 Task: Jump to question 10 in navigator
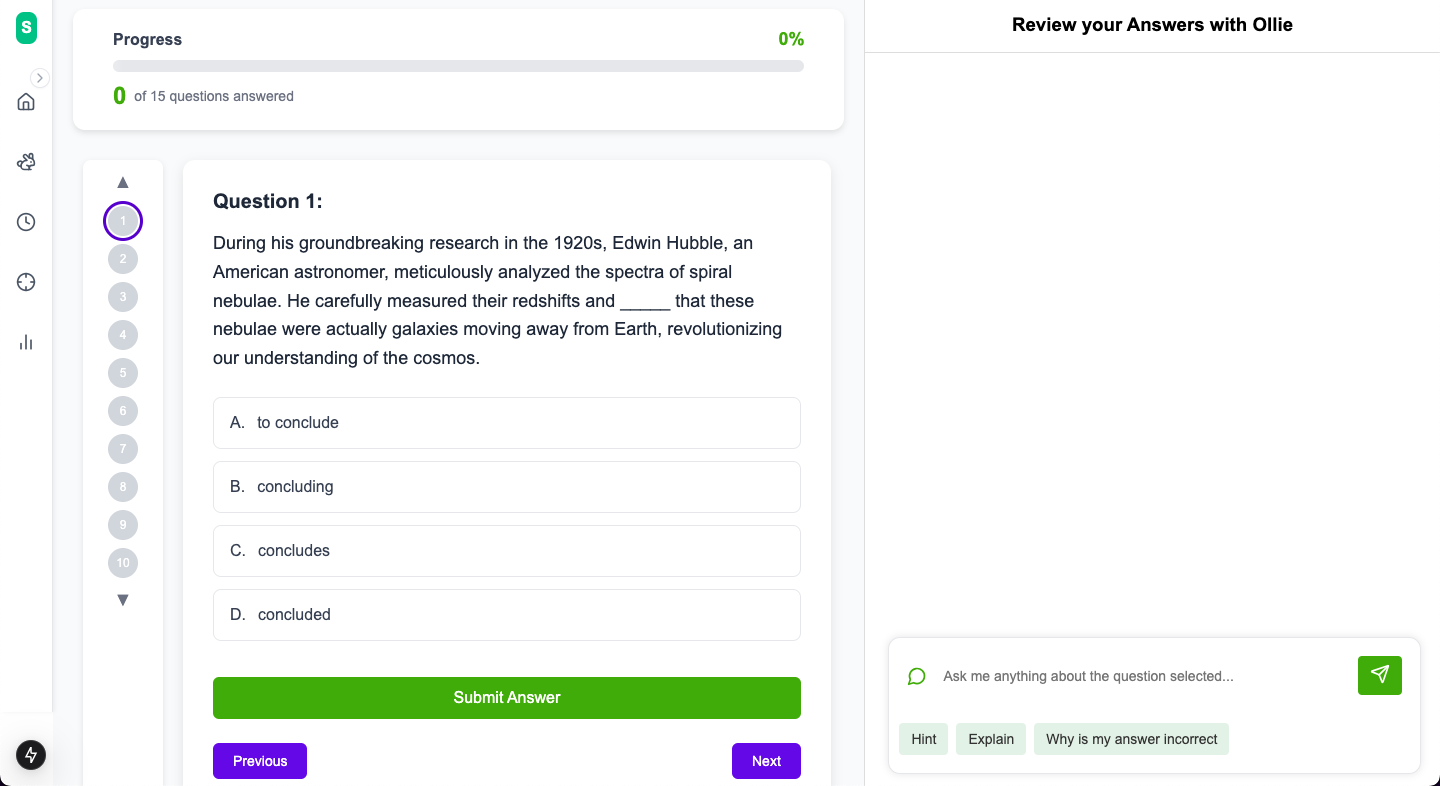click(x=123, y=563)
